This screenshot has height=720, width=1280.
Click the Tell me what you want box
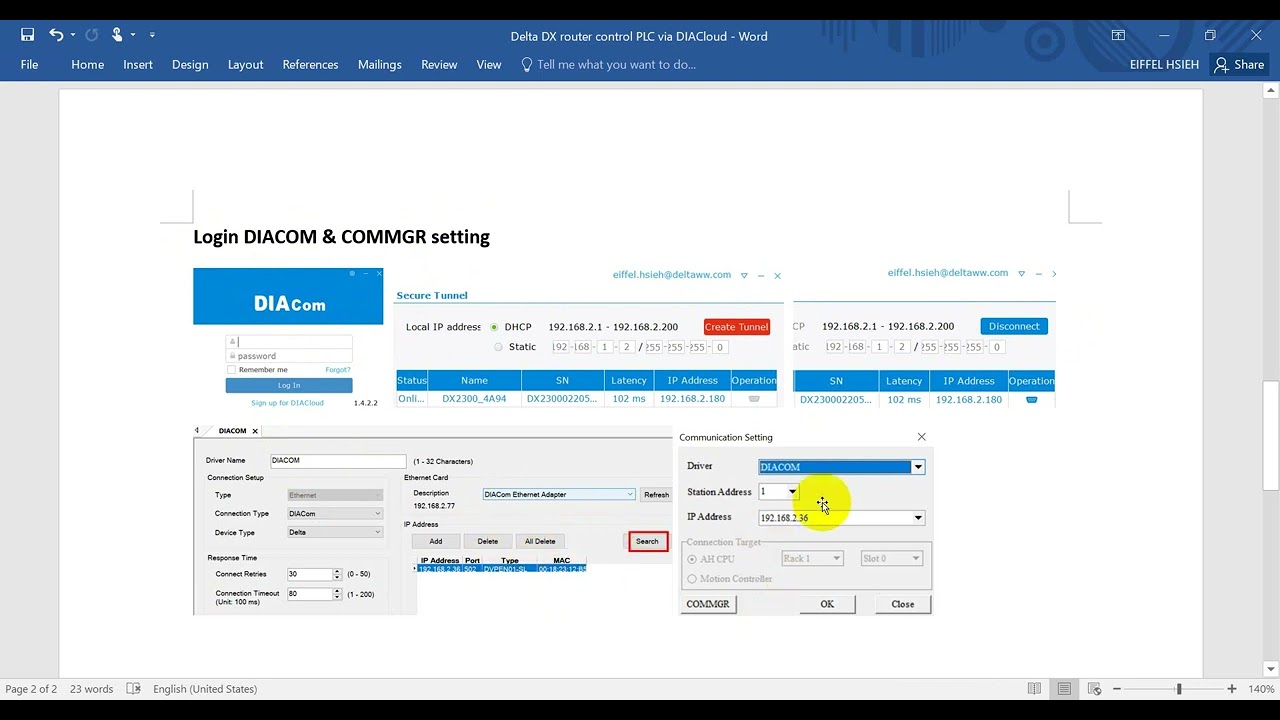(x=616, y=64)
